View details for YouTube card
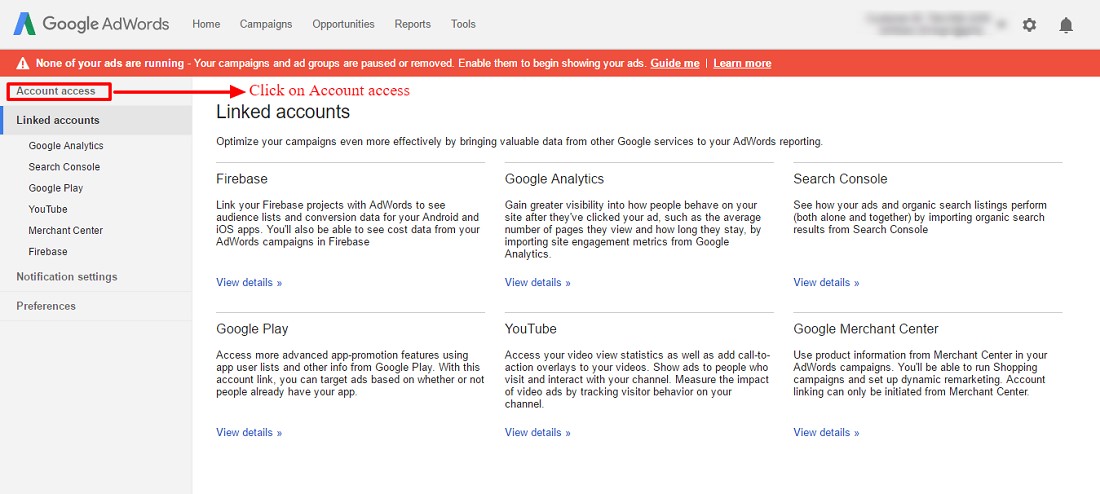1100x494 pixels. point(537,432)
